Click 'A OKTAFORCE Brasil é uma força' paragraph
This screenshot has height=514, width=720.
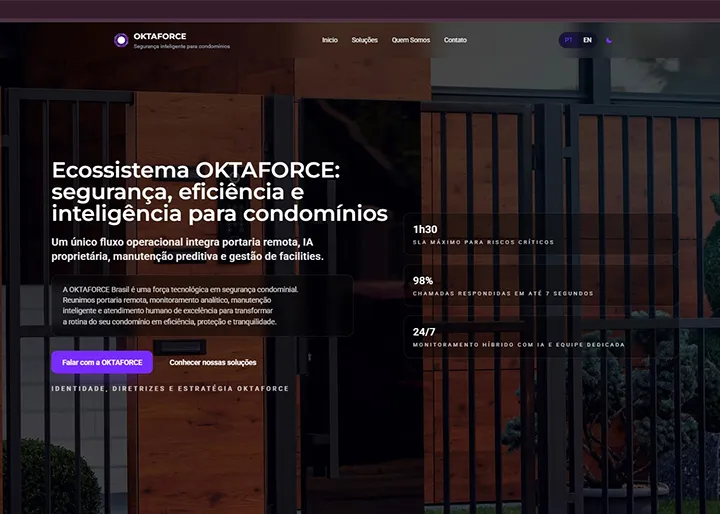tap(180, 305)
